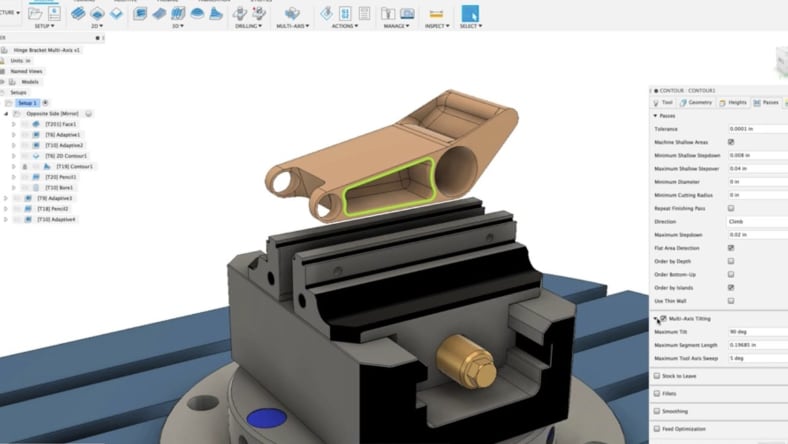Select the 3D Parallel toolpath icon
The image size is (788, 444).
point(178,14)
